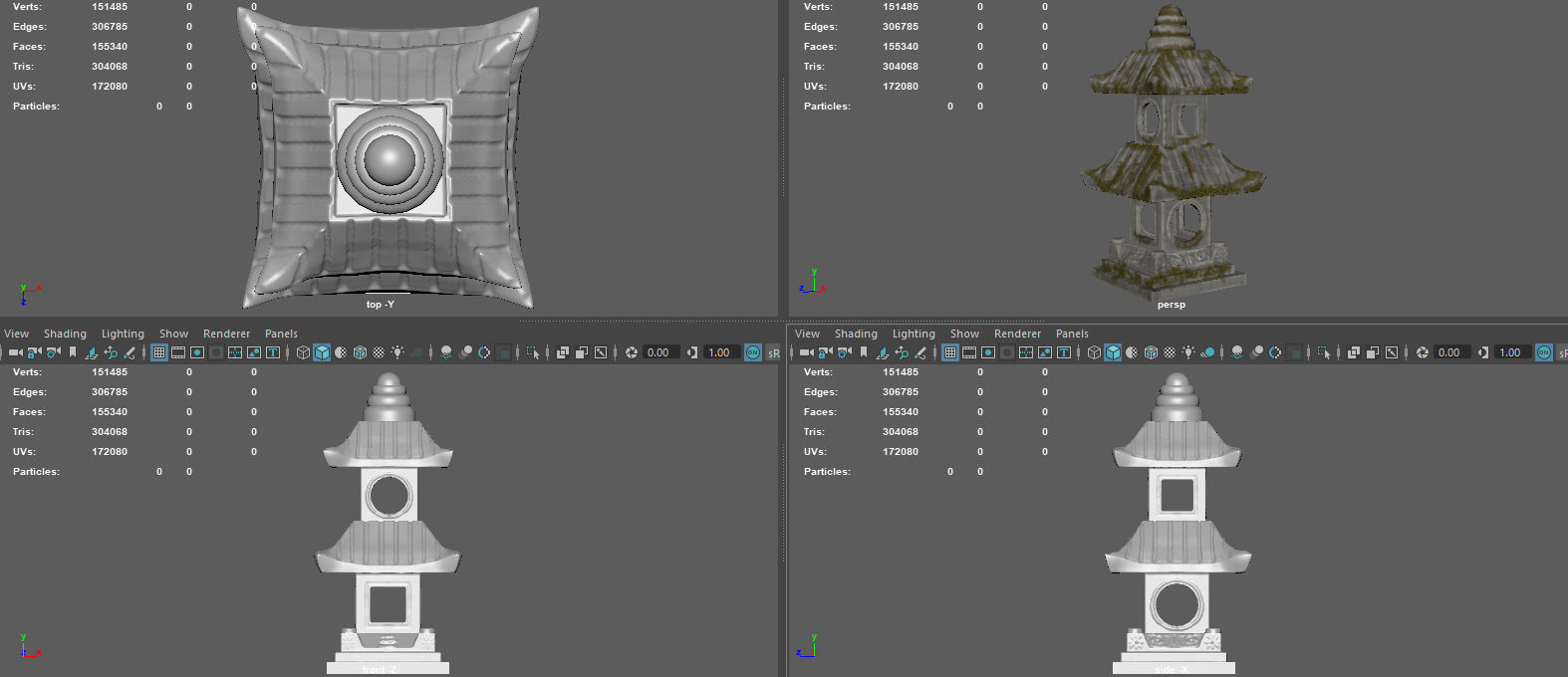Toggle Lock Camera icon in front view panel
Image resolution: width=1568 pixels, height=677 pixels.
pyautogui.click(x=34, y=352)
